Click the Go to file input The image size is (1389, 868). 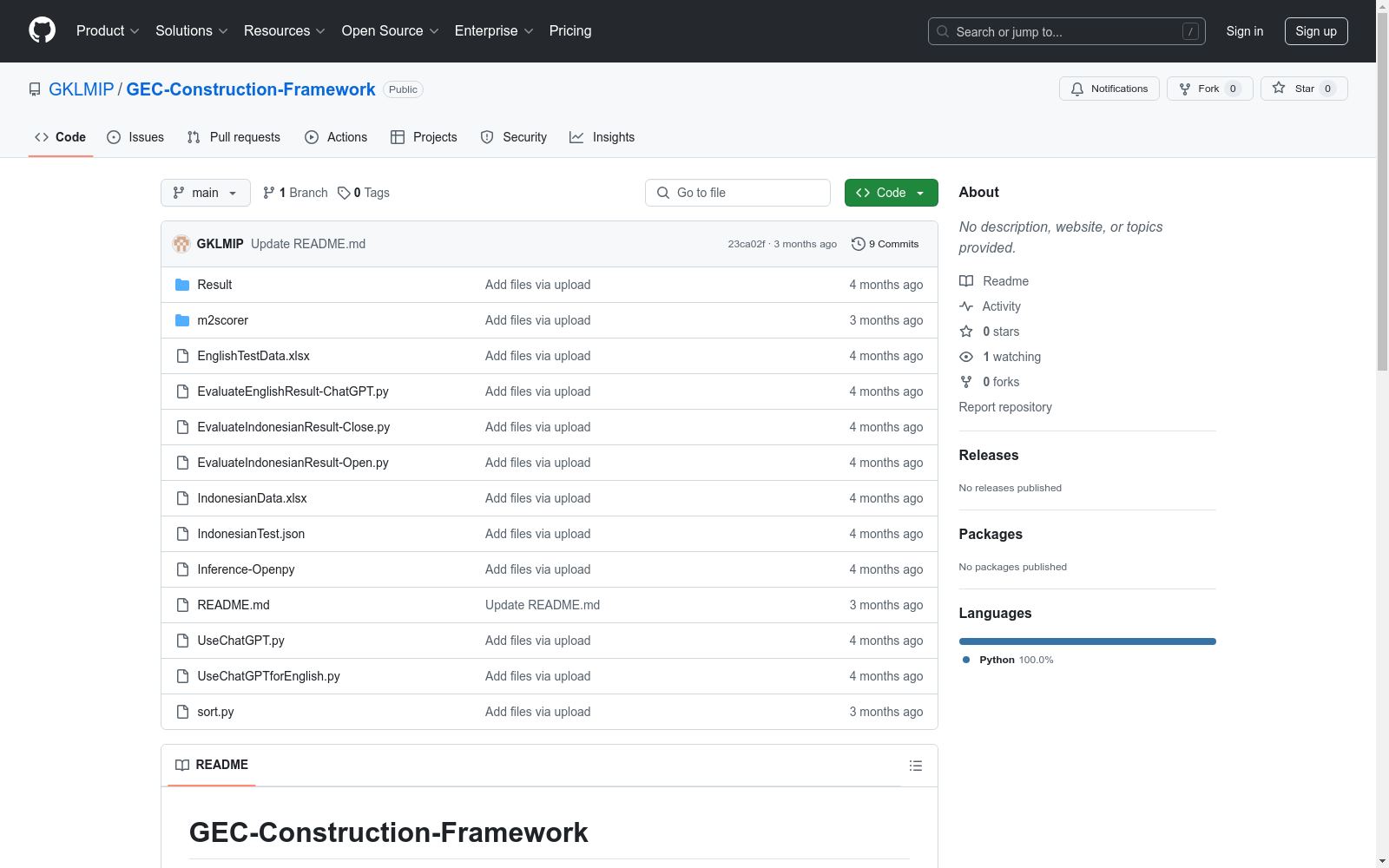pyautogui.click(x=738, y=193)
